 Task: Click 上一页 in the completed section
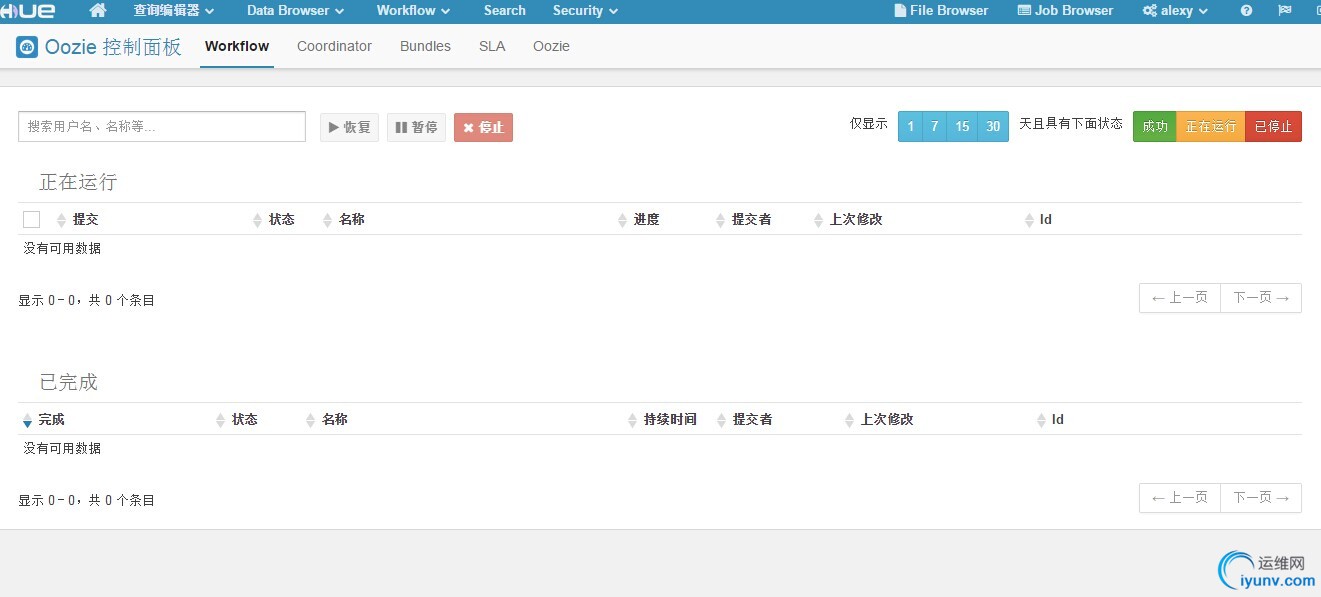coord(1180,498)
